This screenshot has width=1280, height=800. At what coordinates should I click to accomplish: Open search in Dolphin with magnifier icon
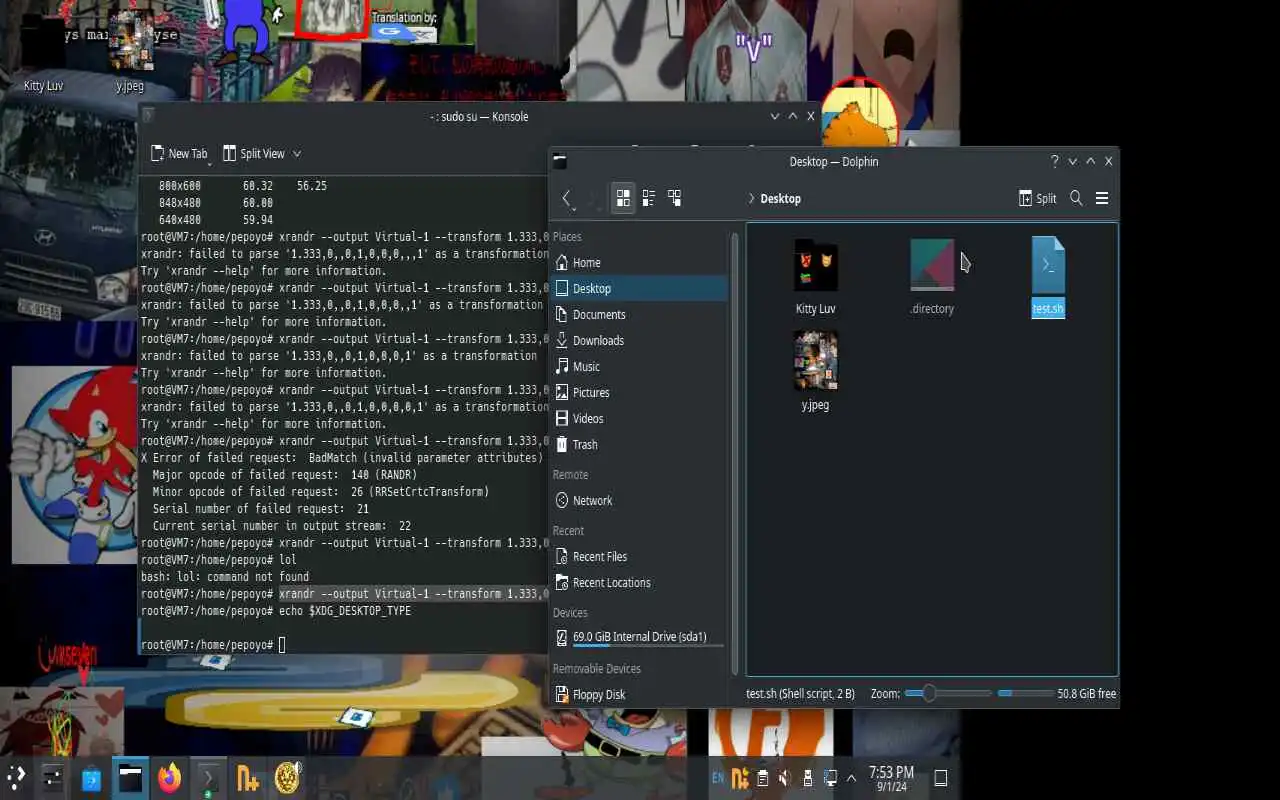click(x=1076, y=198)
